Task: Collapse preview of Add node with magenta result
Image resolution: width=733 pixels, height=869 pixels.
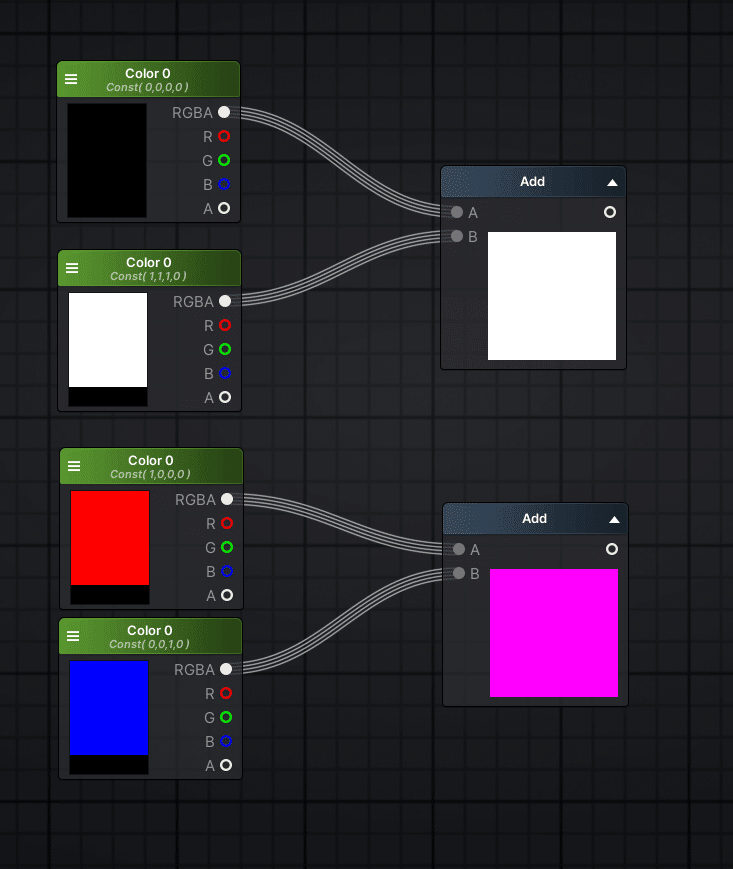Action: tap(614, 519)
